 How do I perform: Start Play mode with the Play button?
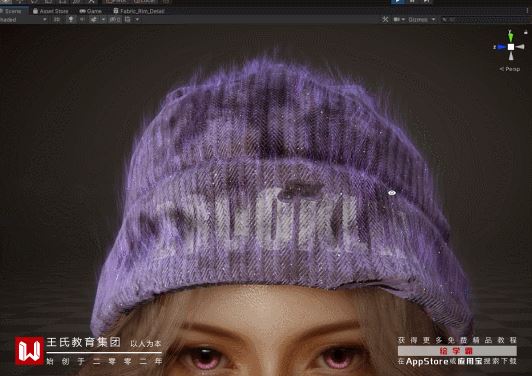tap(397, 2)
